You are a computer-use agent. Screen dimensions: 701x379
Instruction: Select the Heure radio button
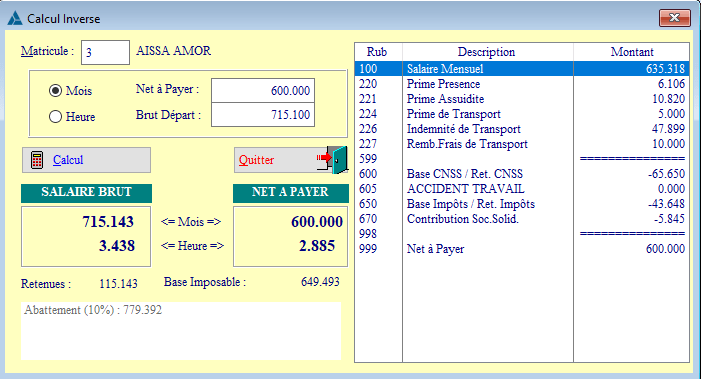click(x=55, y=117)
